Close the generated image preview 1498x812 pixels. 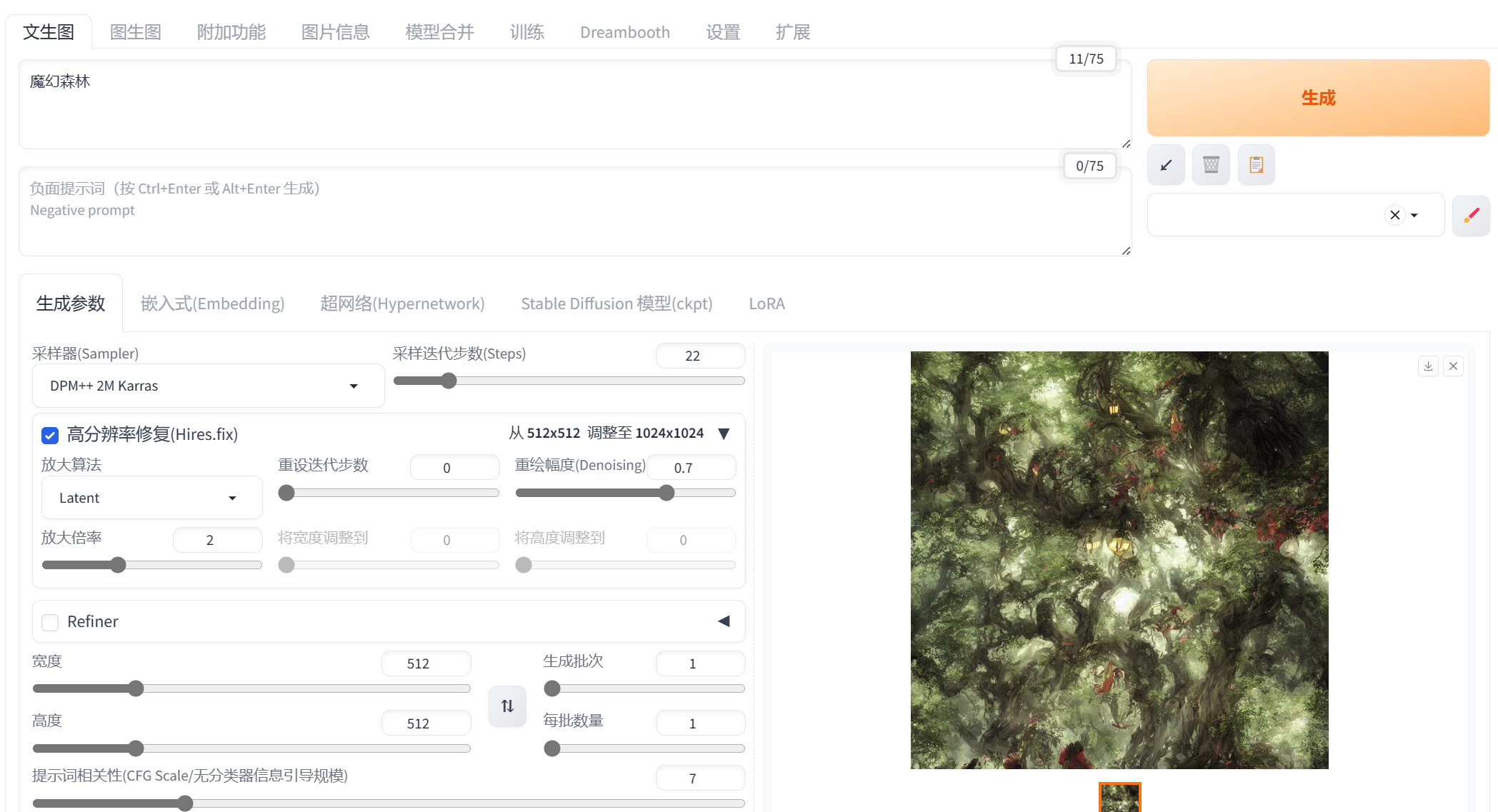[1453, 366]
